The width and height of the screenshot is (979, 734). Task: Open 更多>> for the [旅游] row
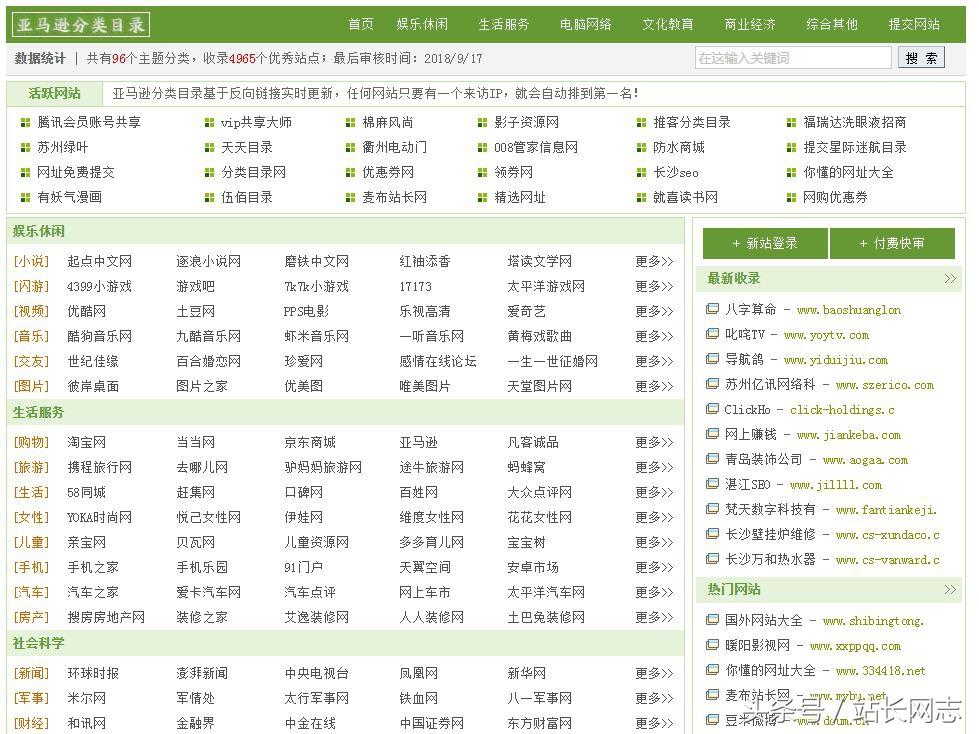click(x=654, y=467)
